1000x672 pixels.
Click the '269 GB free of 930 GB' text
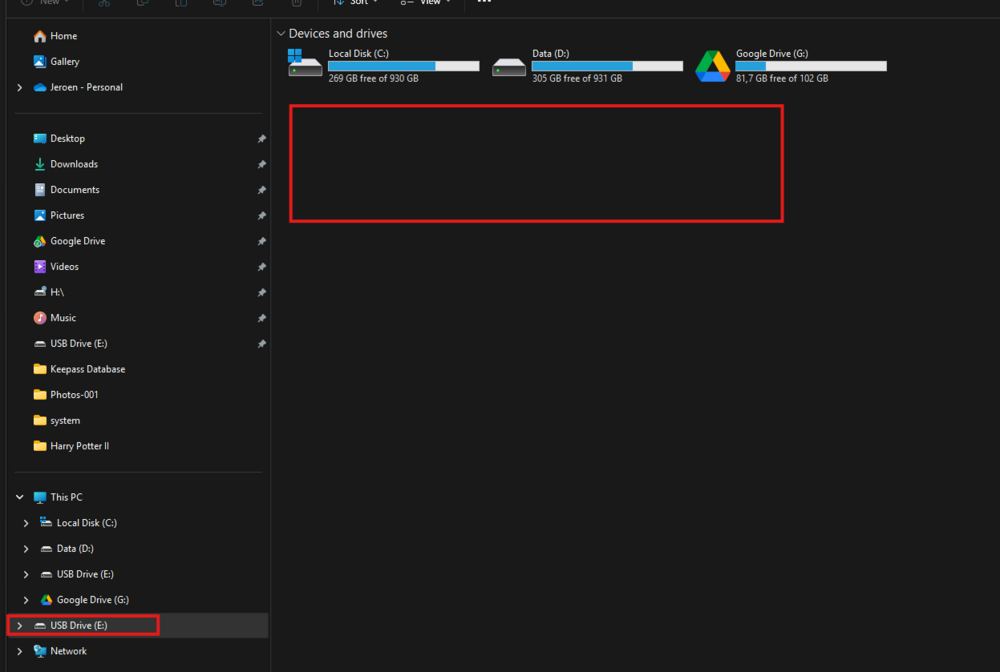coord(373,78)
